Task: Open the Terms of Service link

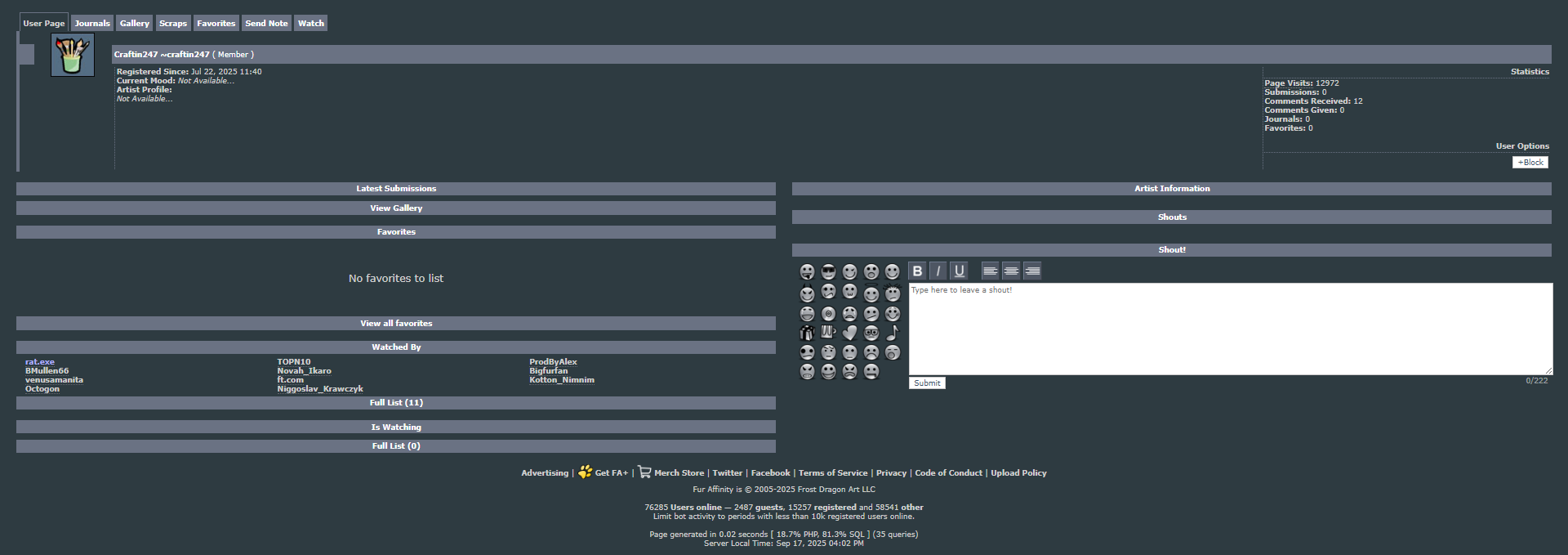Action: [833, 472]
